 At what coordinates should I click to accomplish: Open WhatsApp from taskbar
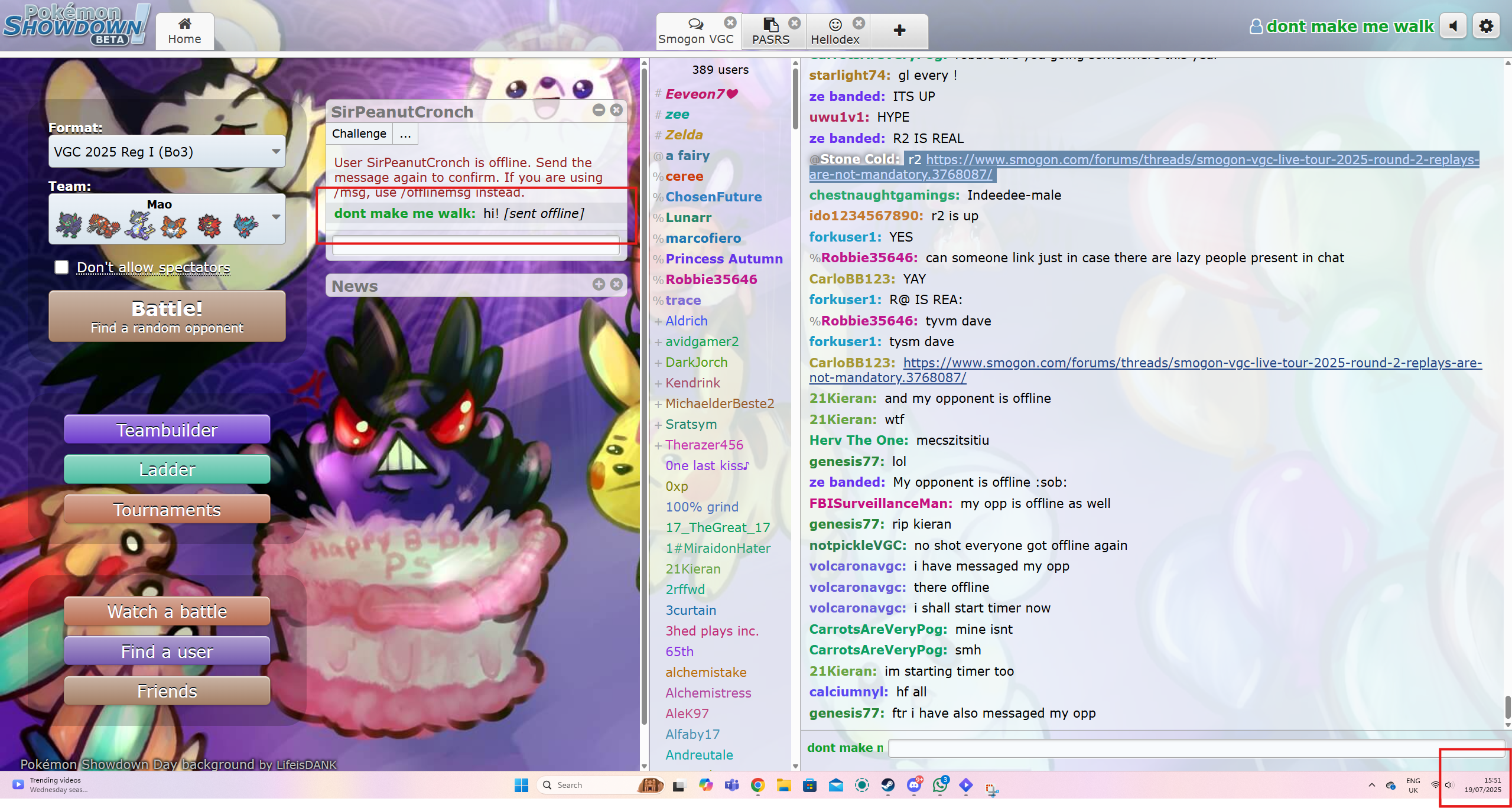(940, 785)
